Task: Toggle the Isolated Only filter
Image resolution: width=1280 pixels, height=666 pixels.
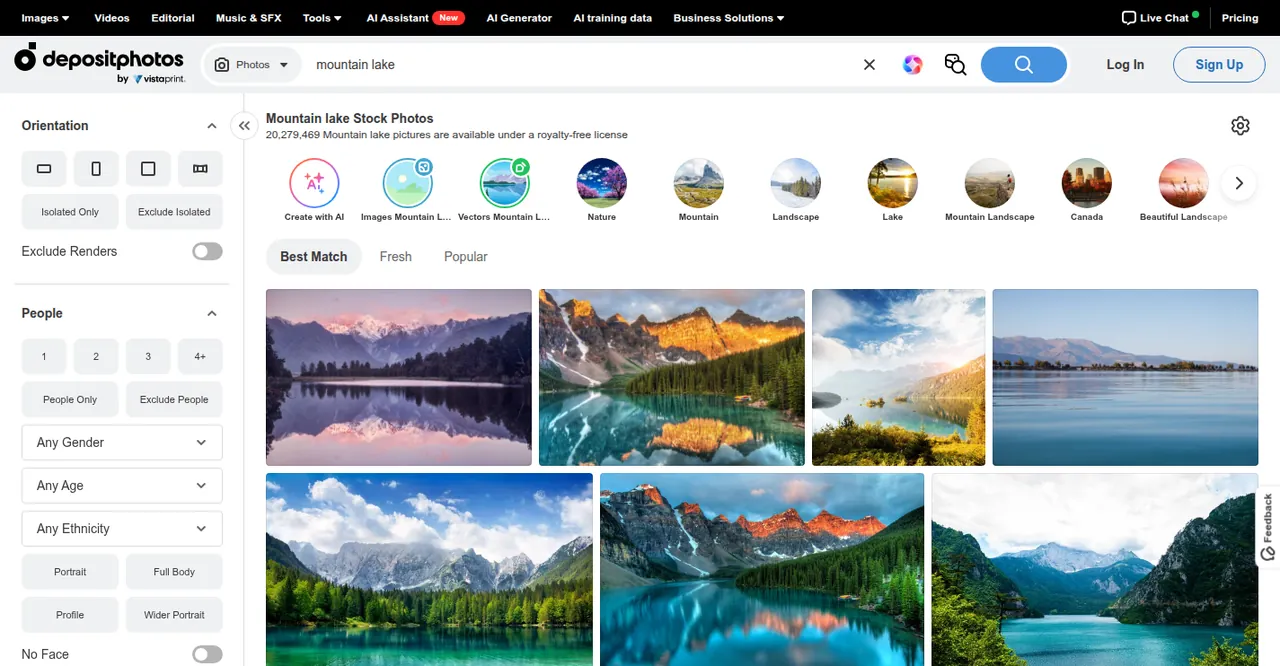Action: (70, 212)
